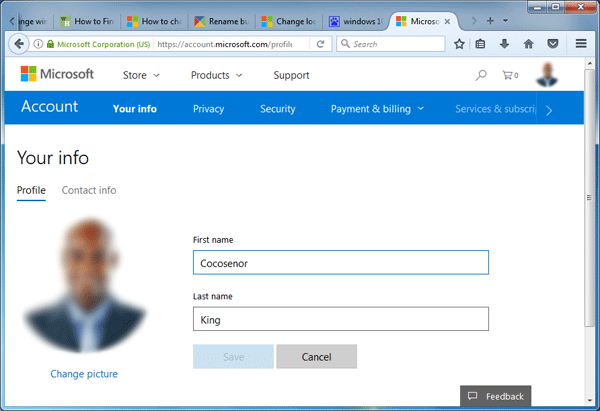Open the Support link
Viewport: 600px width, 411px height.
[x=291, y=75]
